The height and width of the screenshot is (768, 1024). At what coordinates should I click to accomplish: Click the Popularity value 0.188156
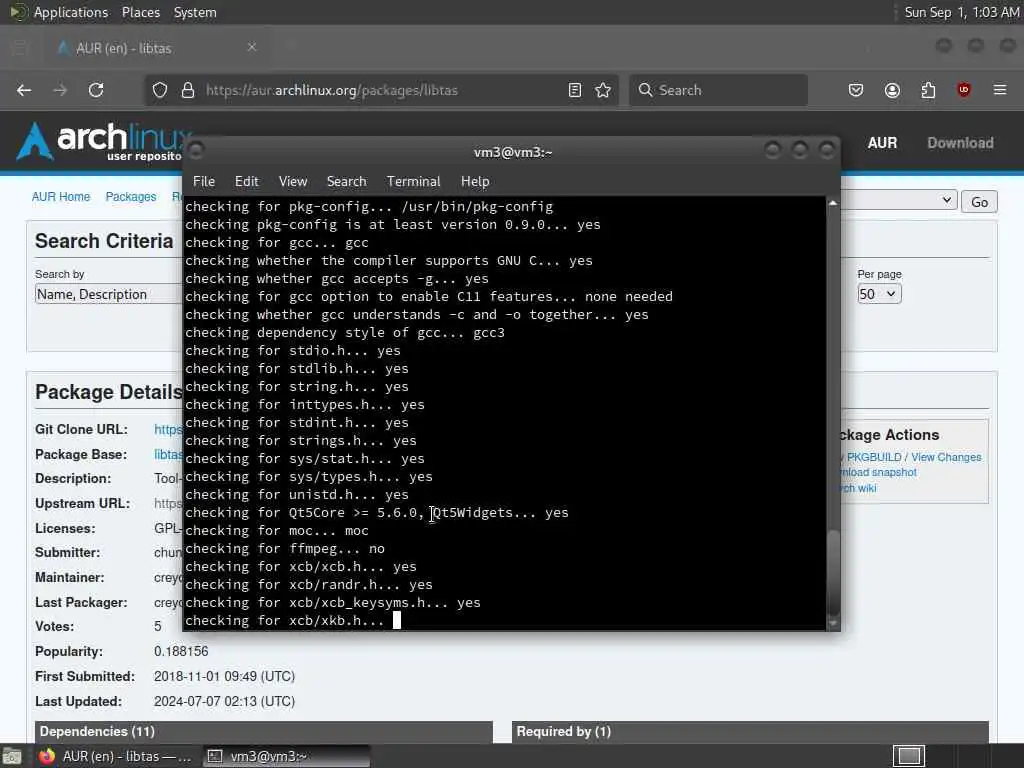(x=181, y=652)
